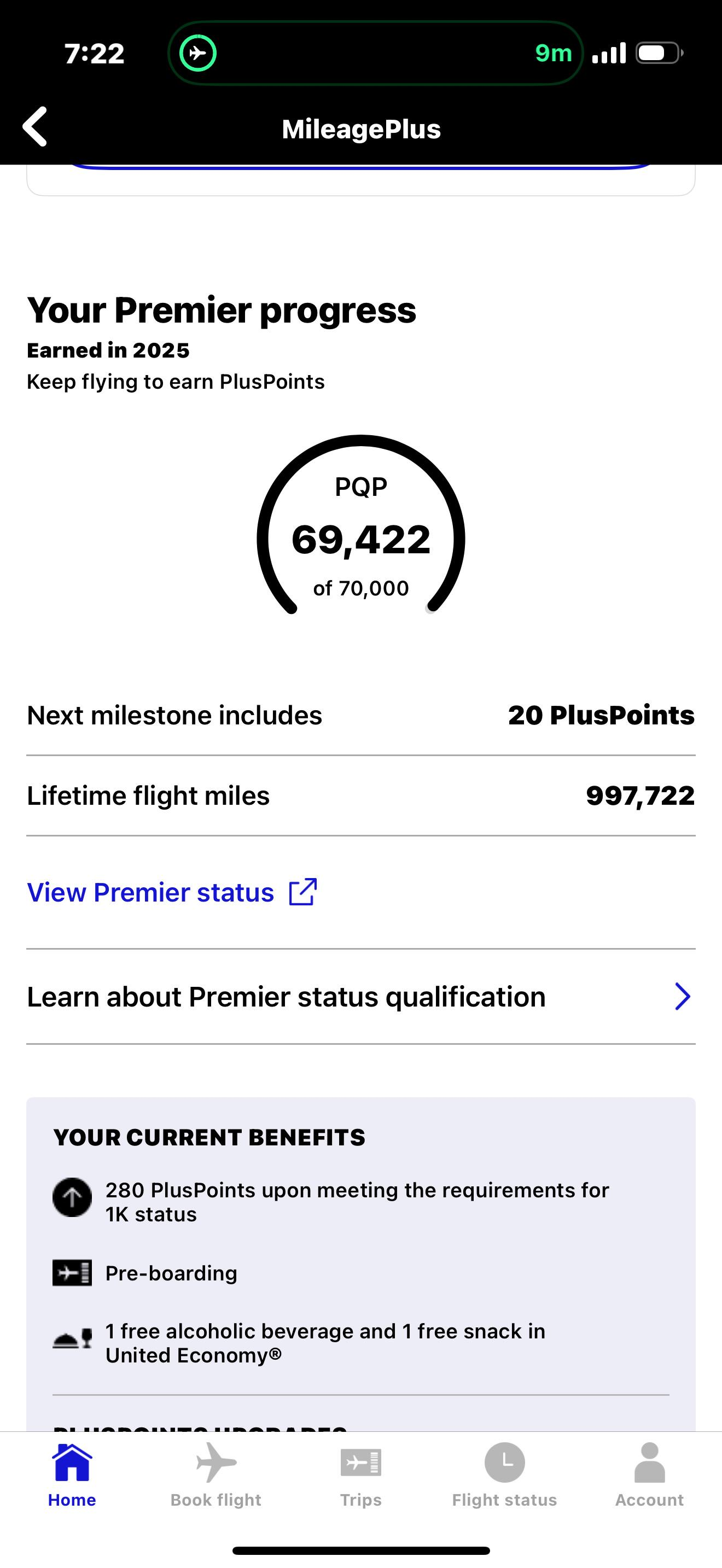Screen dimensions: 722x1568
Task: Click the View Premier status link
Action: (150, 892)
